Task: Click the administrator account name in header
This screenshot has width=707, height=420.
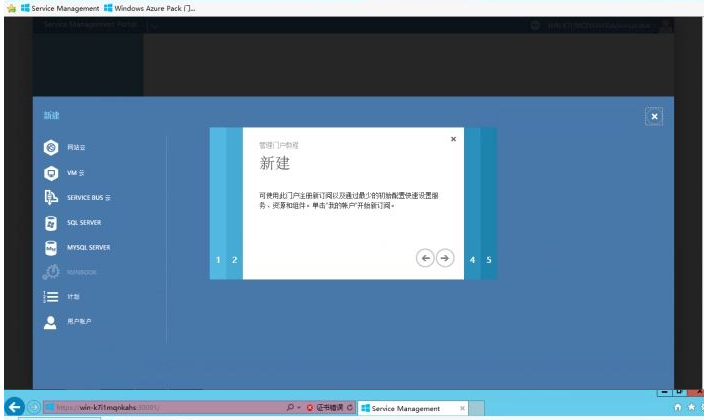Action: coord(599,26)
